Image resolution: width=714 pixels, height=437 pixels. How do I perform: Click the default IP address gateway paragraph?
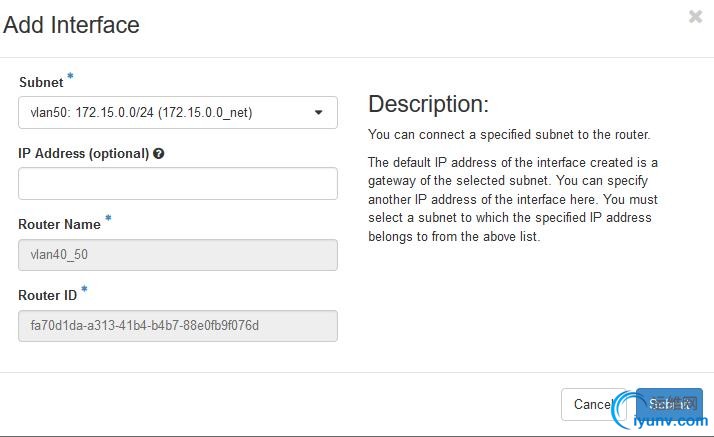(x=513, y=199)
